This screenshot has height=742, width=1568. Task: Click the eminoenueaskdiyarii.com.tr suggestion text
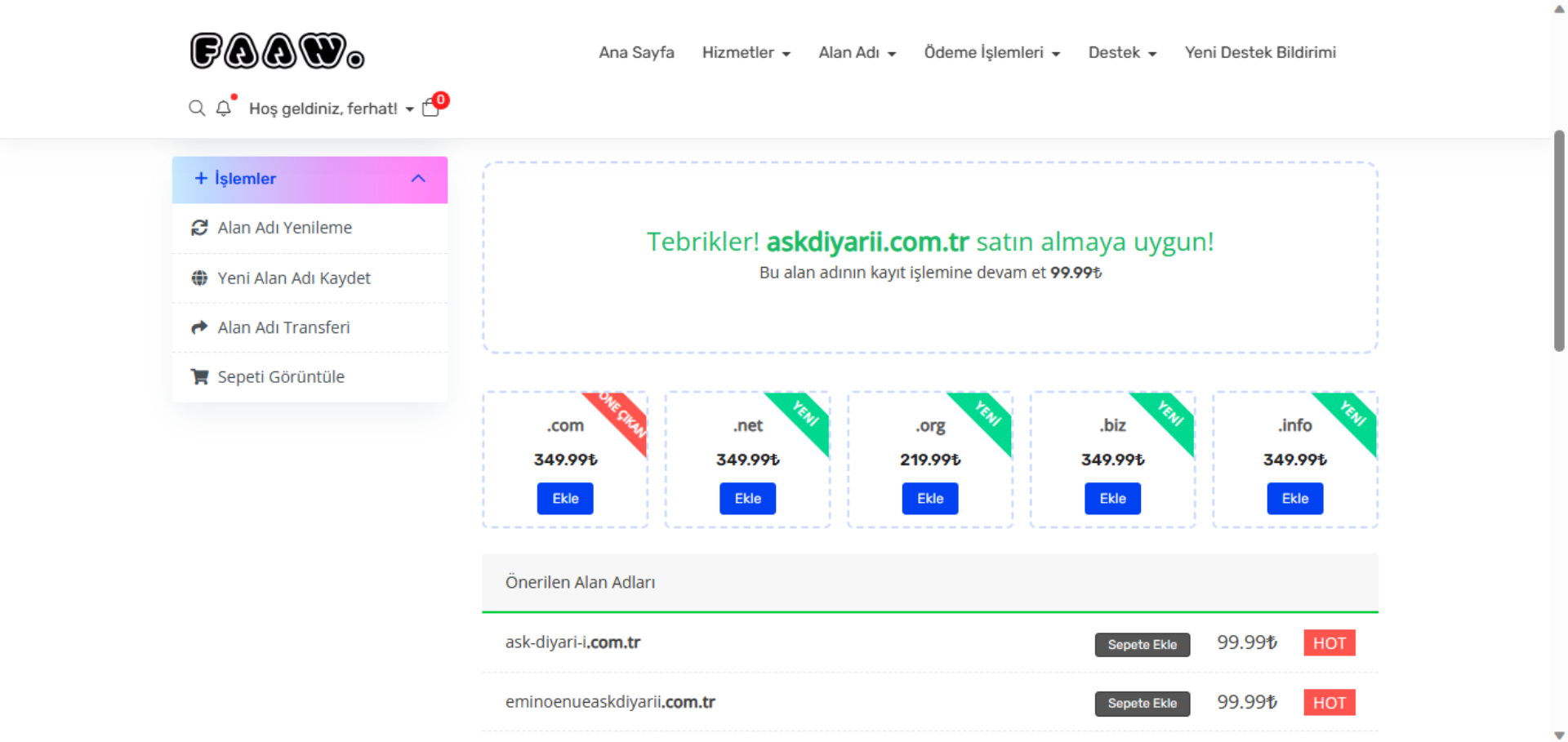610,702
